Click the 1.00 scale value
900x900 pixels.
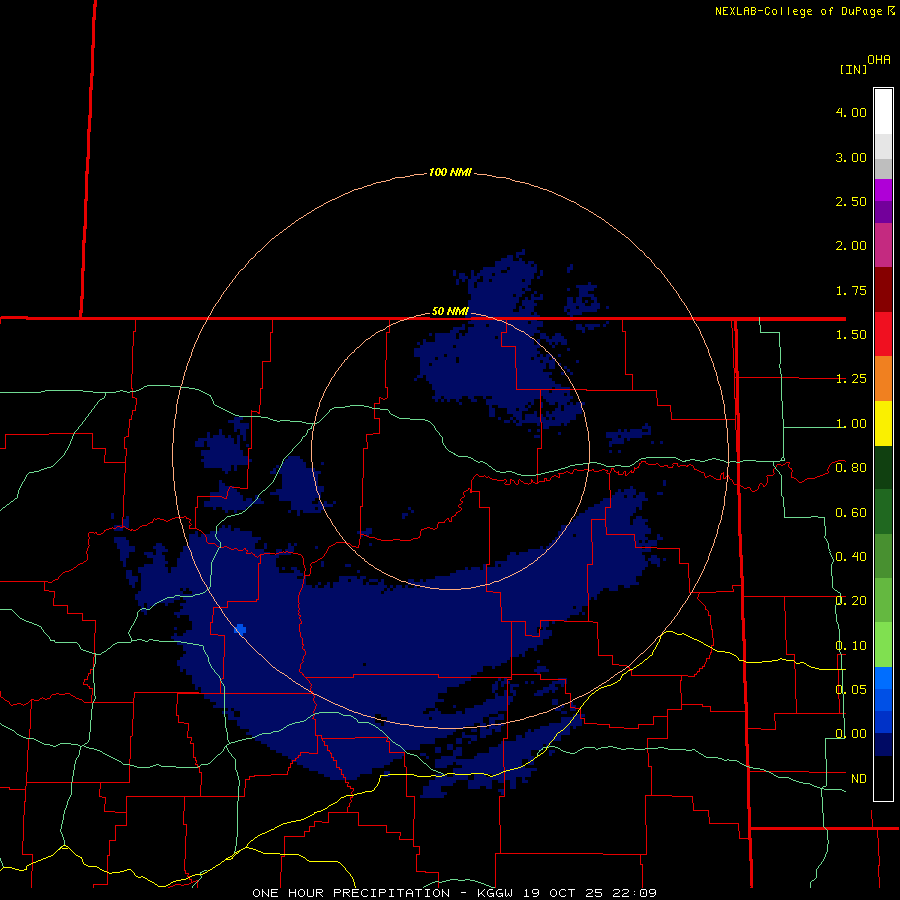point(851,424)
